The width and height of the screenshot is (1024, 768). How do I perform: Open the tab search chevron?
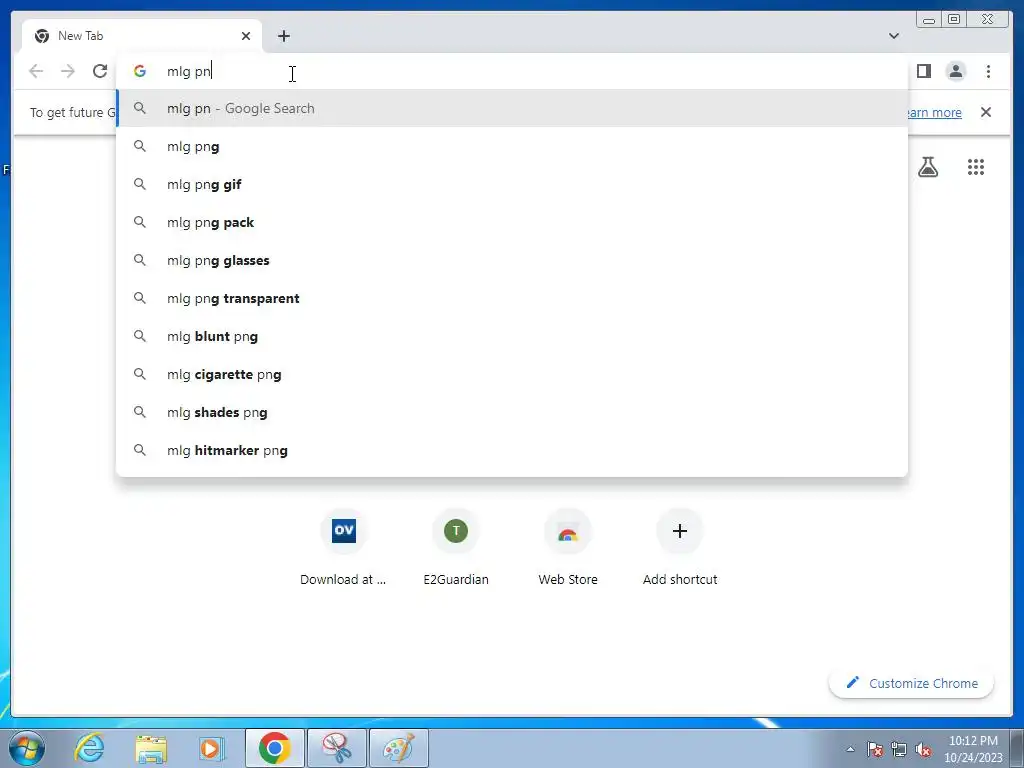click(x=894, y=36)
